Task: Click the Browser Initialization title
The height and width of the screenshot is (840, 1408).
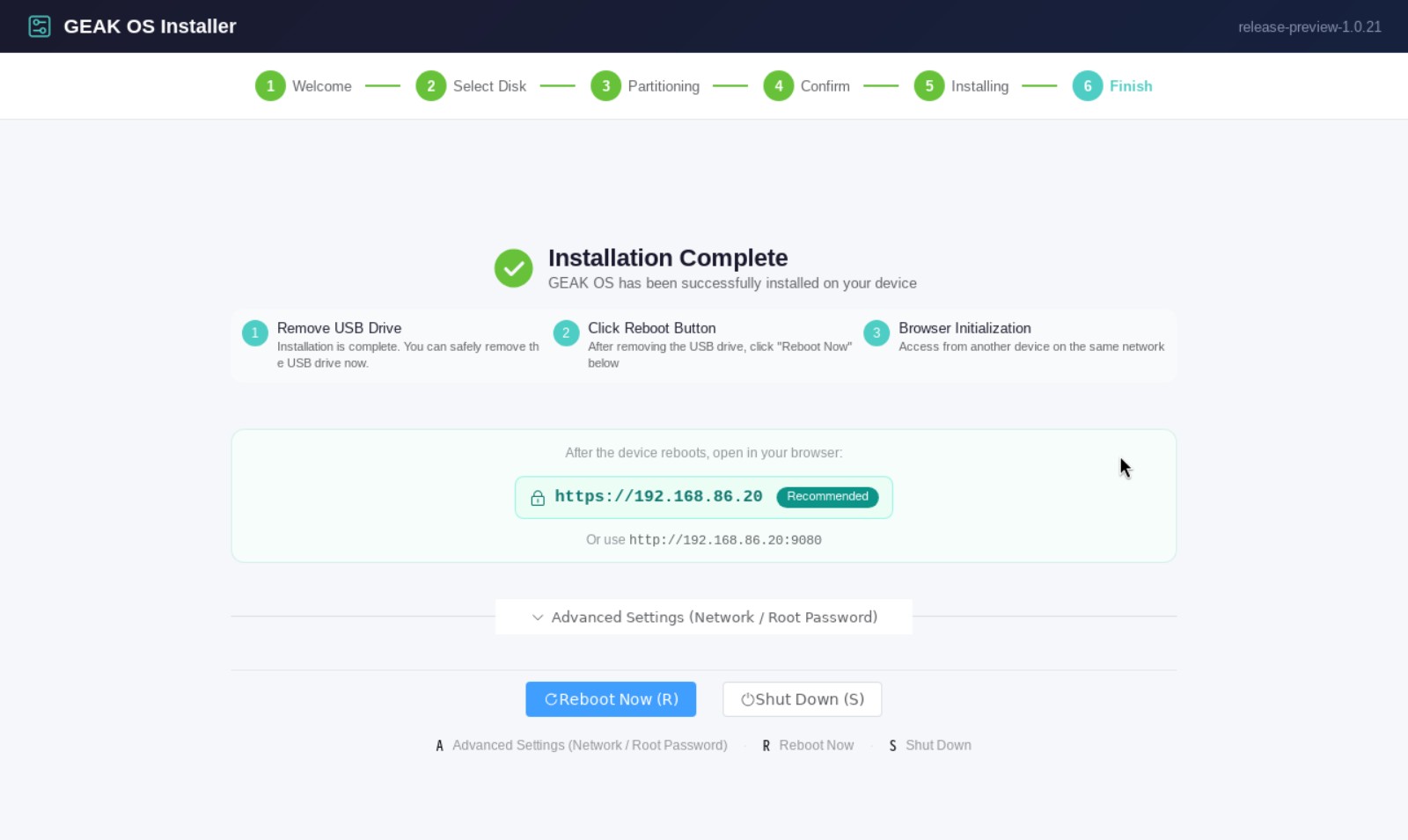Action: pyautogui.click(x=964, y=328)
